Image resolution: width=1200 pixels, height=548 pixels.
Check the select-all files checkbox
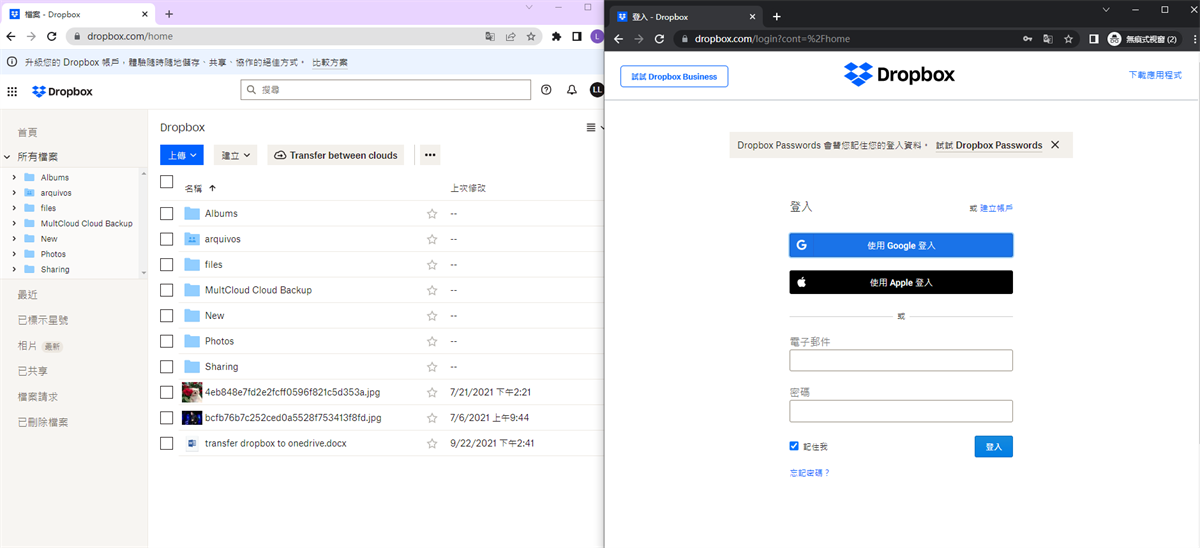[x=167, y=182]
